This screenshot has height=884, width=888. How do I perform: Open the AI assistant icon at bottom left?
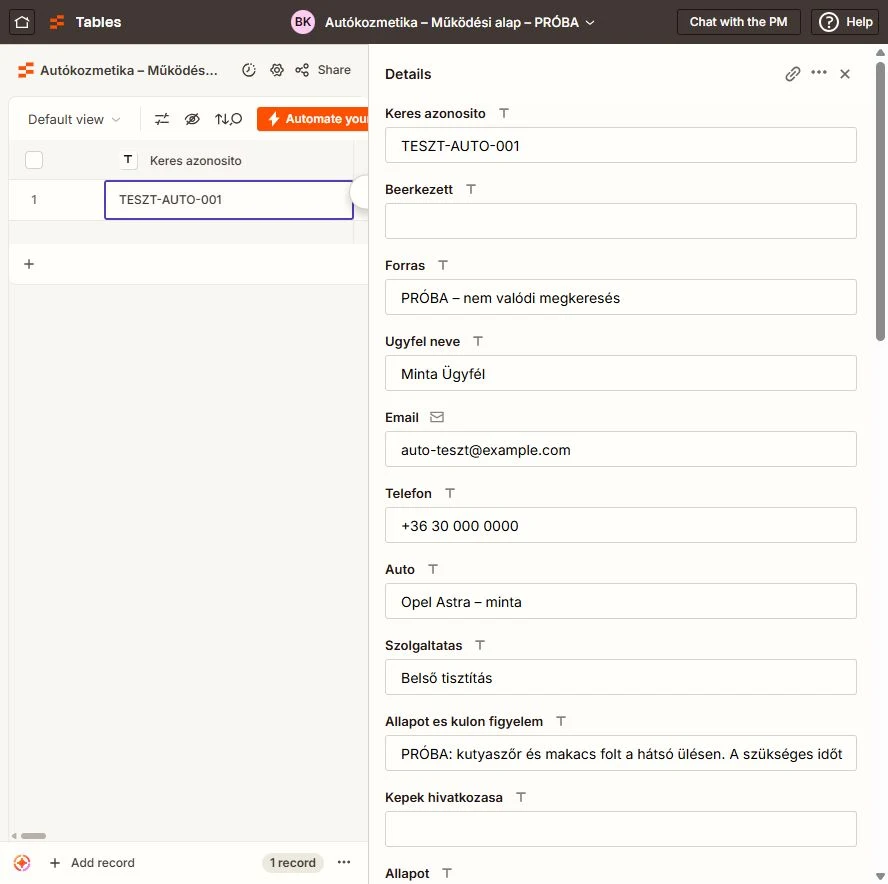point(22,862)
